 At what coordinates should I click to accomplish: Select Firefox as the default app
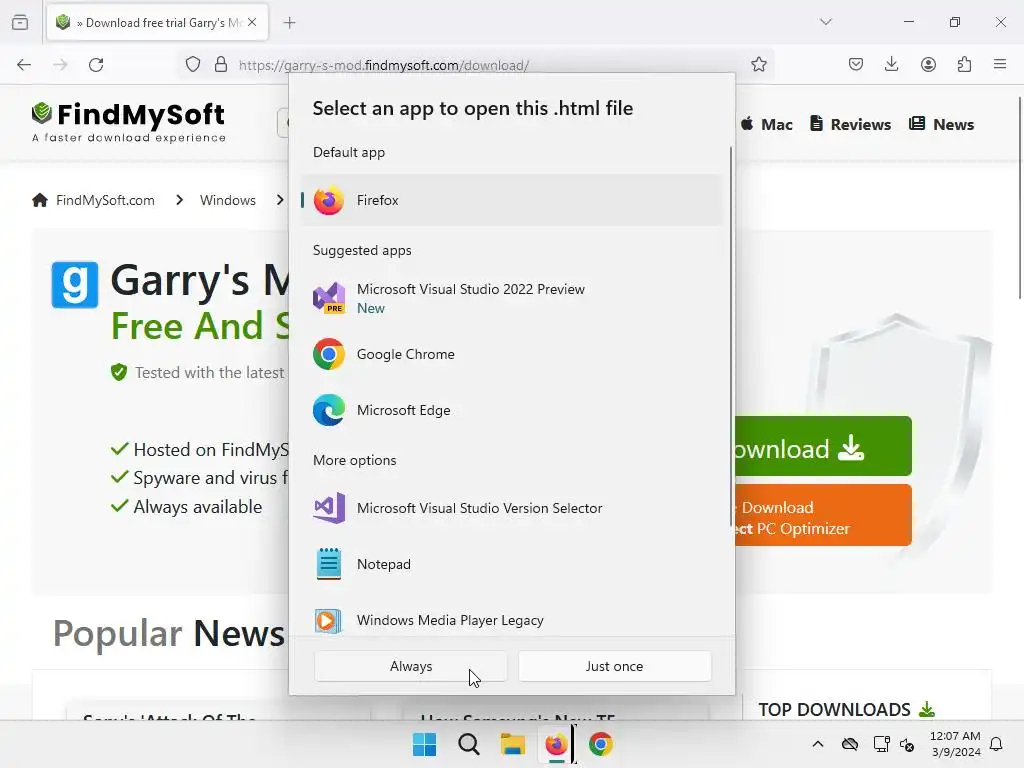pyautogui.click(x=511, y=200)
